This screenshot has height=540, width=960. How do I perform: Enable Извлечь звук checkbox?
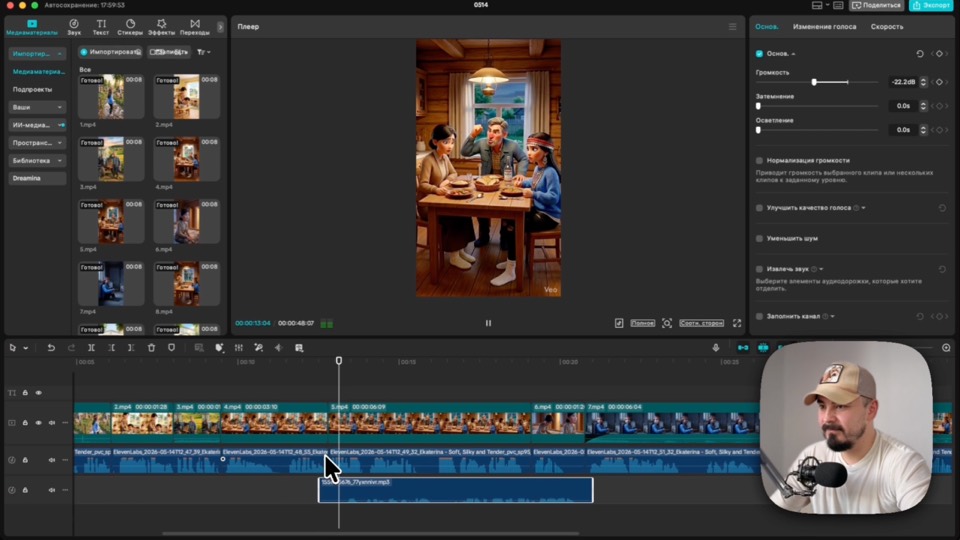(759, 269)
